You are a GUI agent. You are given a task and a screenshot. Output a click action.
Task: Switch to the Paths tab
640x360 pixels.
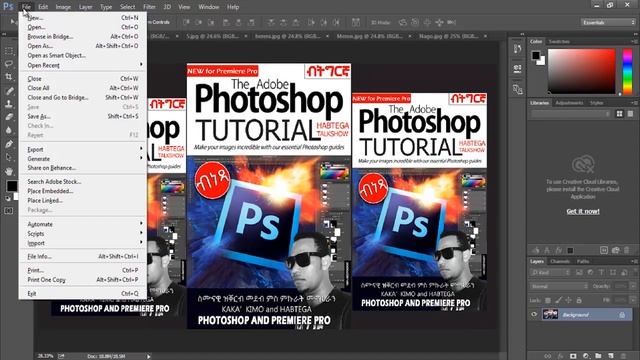583,261
